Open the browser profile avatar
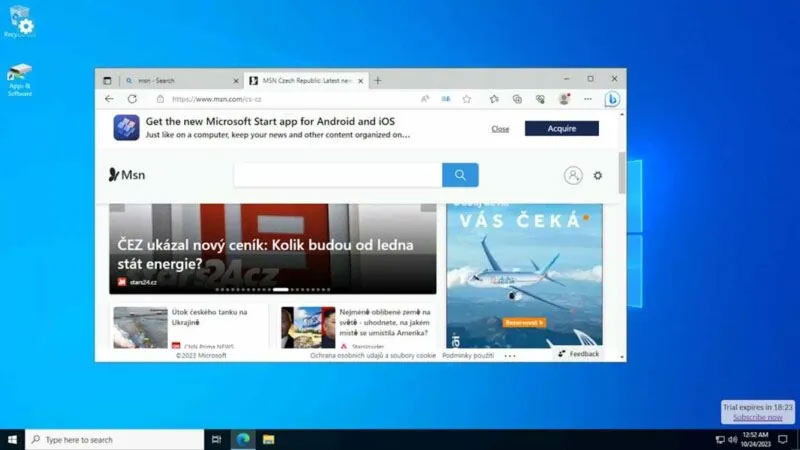 564,99
